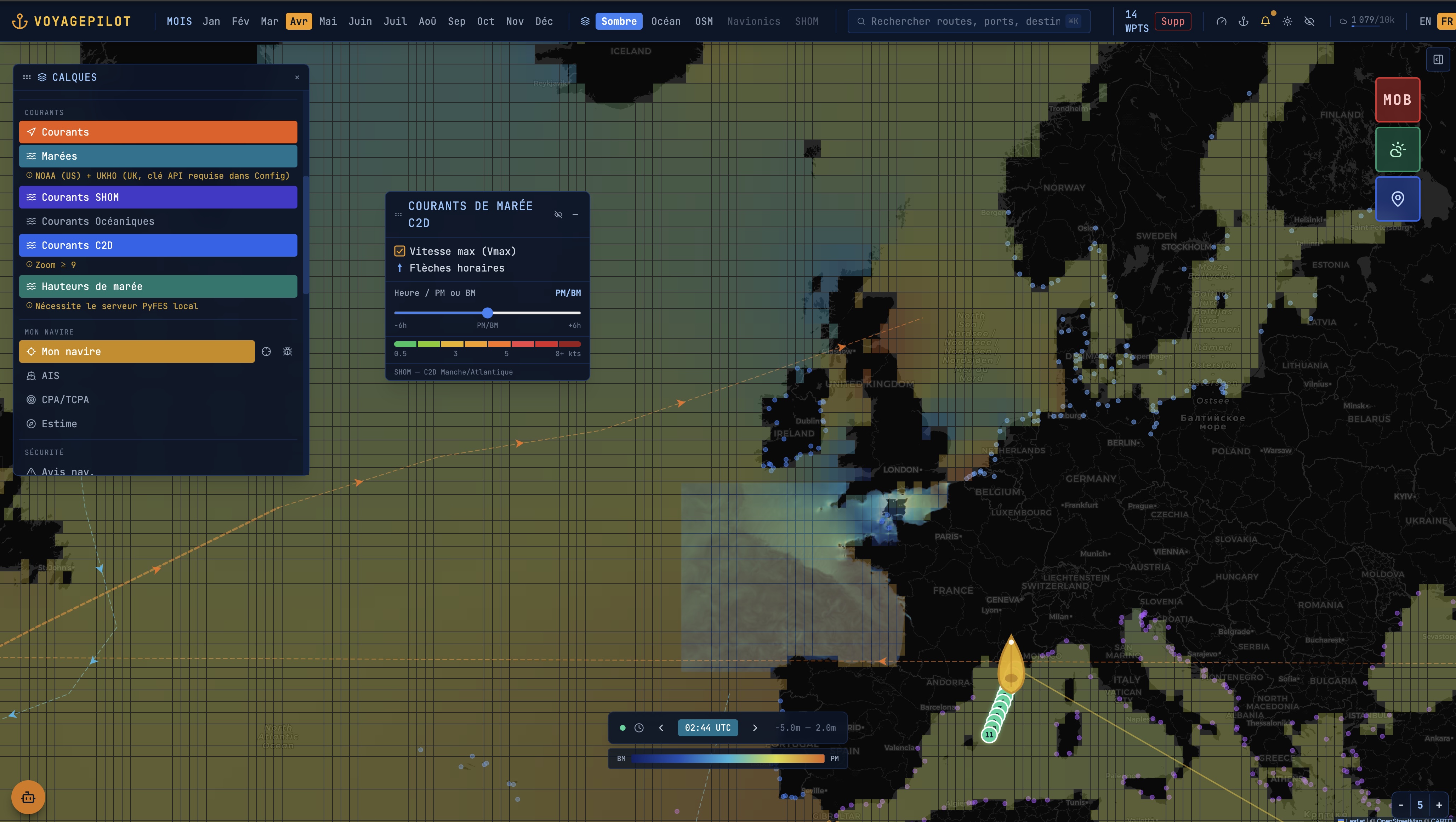Open the green weather button
This screenshot has width=1456, height=822.
coord(1397,149)
